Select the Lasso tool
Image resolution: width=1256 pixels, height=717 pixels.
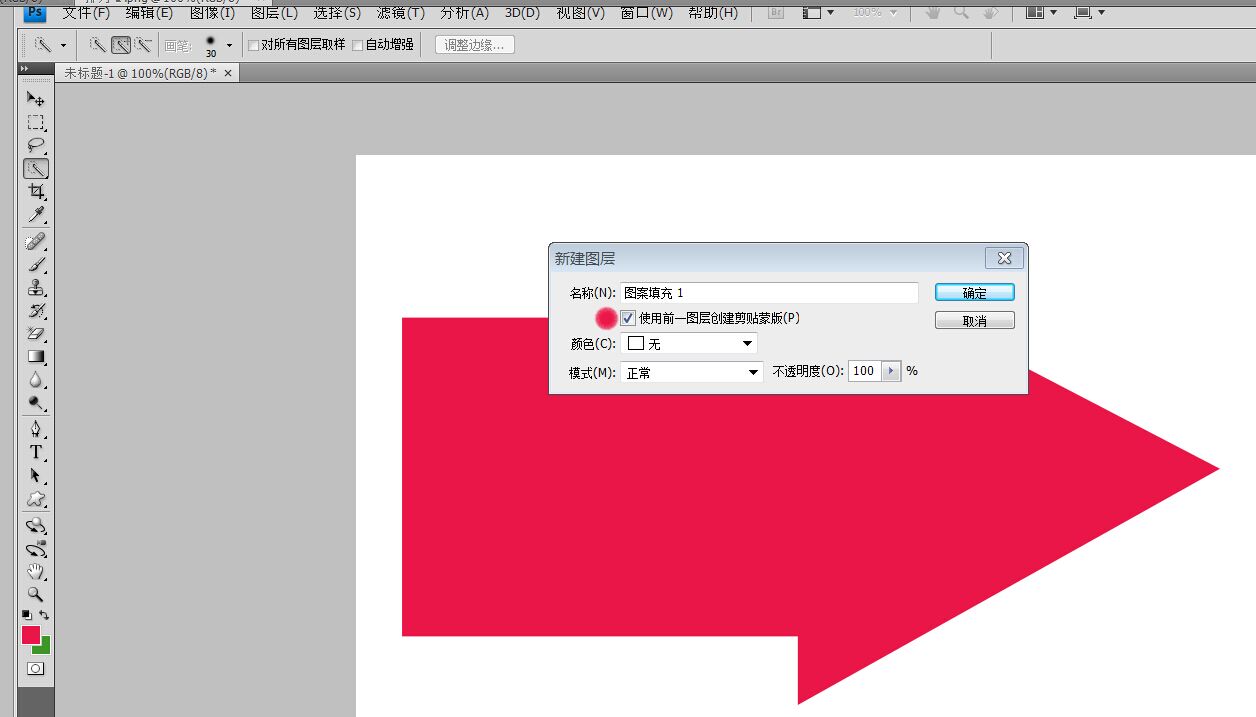(x=36, y=145)
